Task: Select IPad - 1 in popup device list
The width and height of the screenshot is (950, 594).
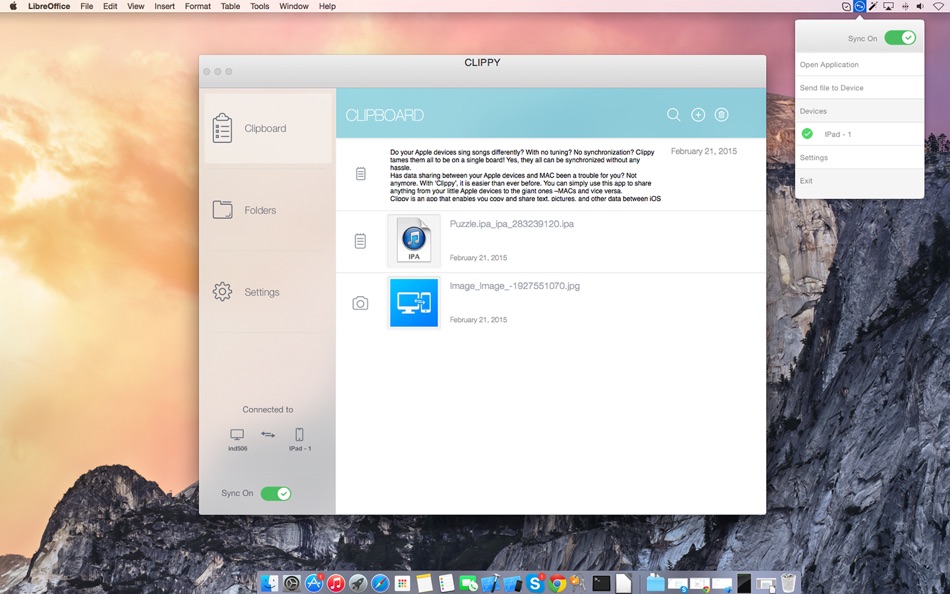Action: coord(859,134)
